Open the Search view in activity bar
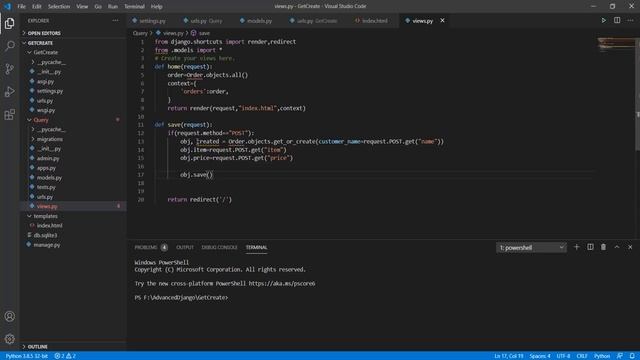 point(10,46)
